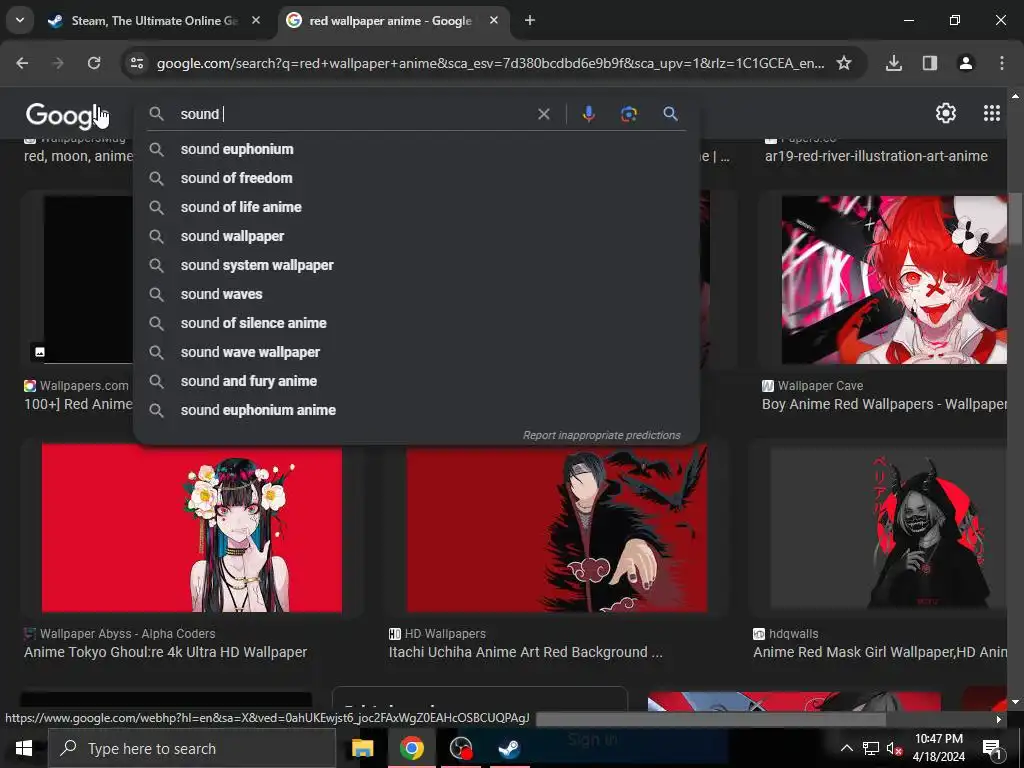Viewport: 1024px width, 768px height.
Task: Close the Steam tab
Action: [256, 21]
